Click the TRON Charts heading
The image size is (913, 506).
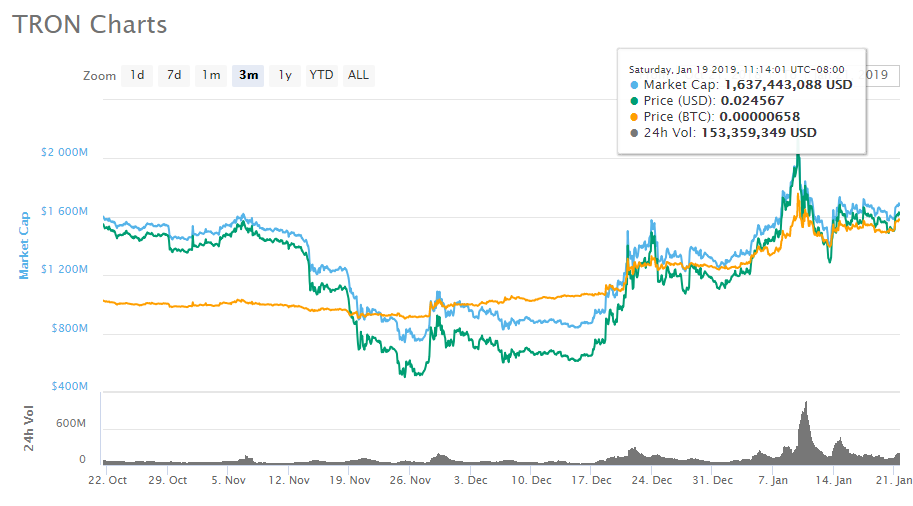[90, 24]
